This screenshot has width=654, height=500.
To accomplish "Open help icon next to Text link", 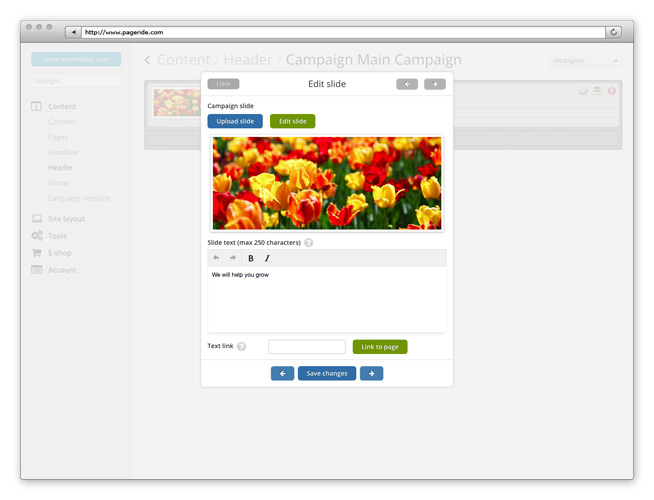I will click(x=242, y=347).
